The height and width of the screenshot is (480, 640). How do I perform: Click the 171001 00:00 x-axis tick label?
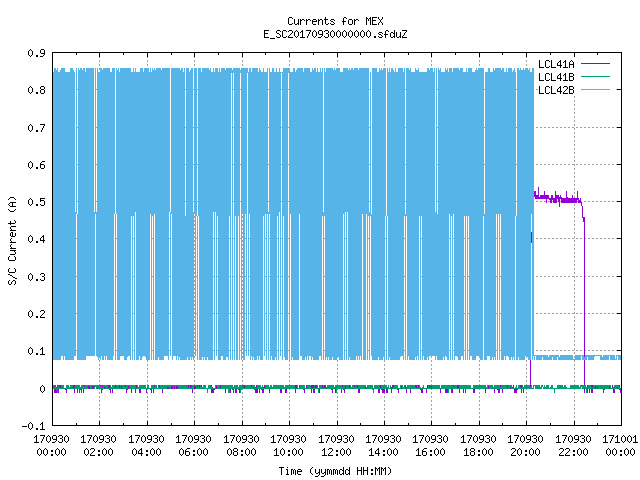pos(620,446)
